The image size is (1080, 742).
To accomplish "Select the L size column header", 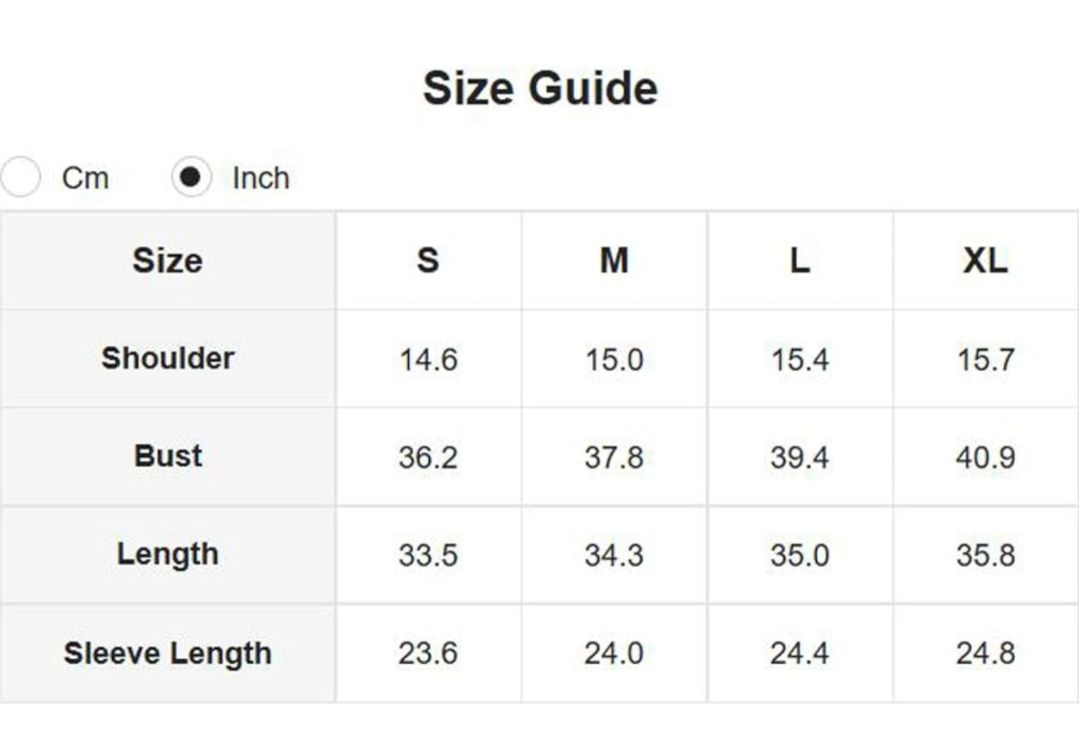I will (799, 261).
